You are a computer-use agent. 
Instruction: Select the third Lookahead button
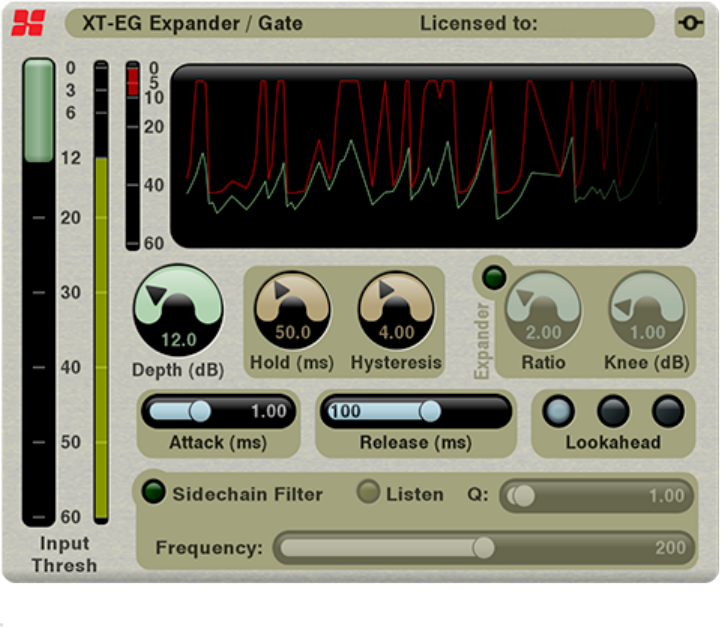[668, 411]
